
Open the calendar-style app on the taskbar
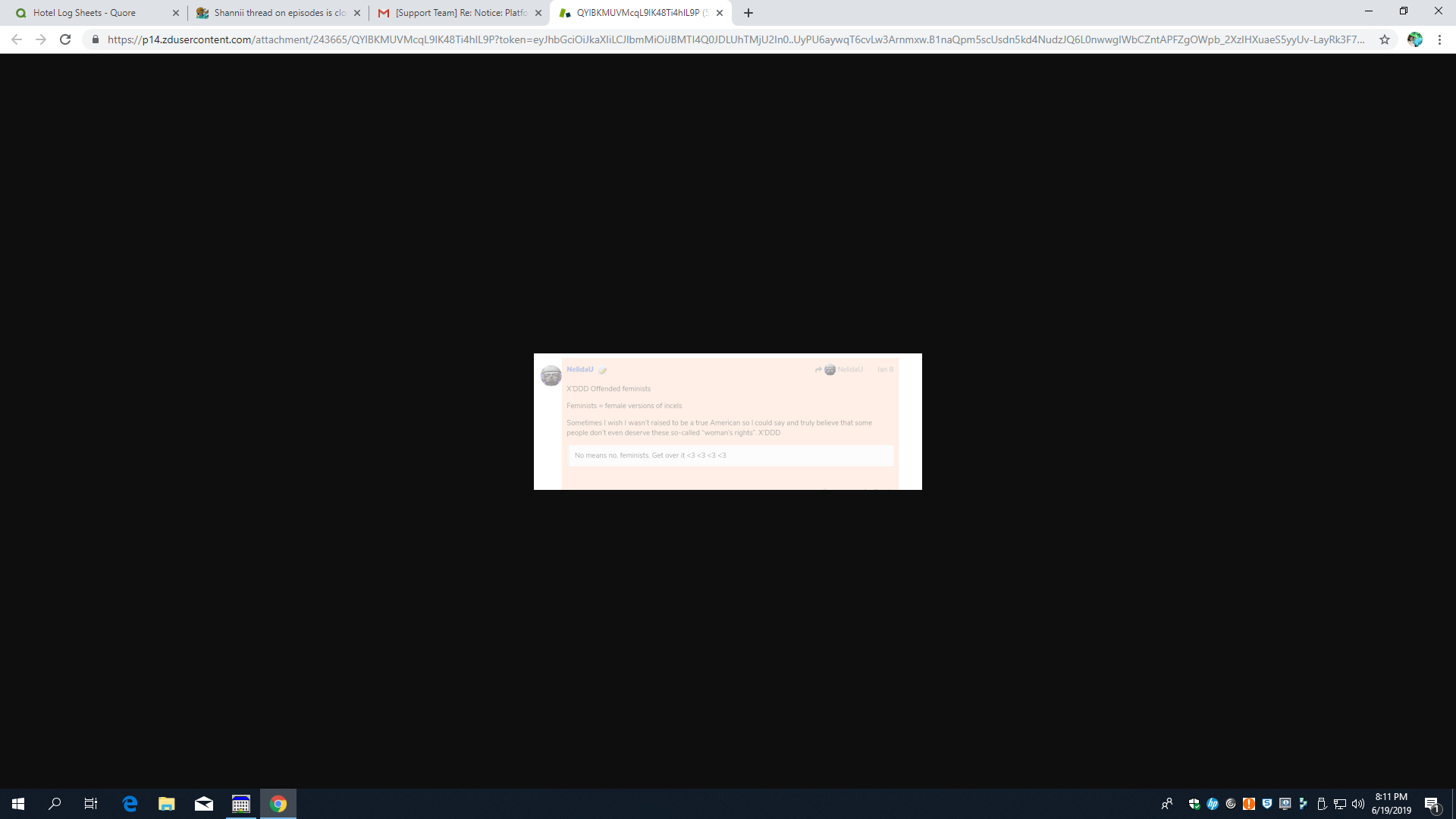click(x=241, y=804)
